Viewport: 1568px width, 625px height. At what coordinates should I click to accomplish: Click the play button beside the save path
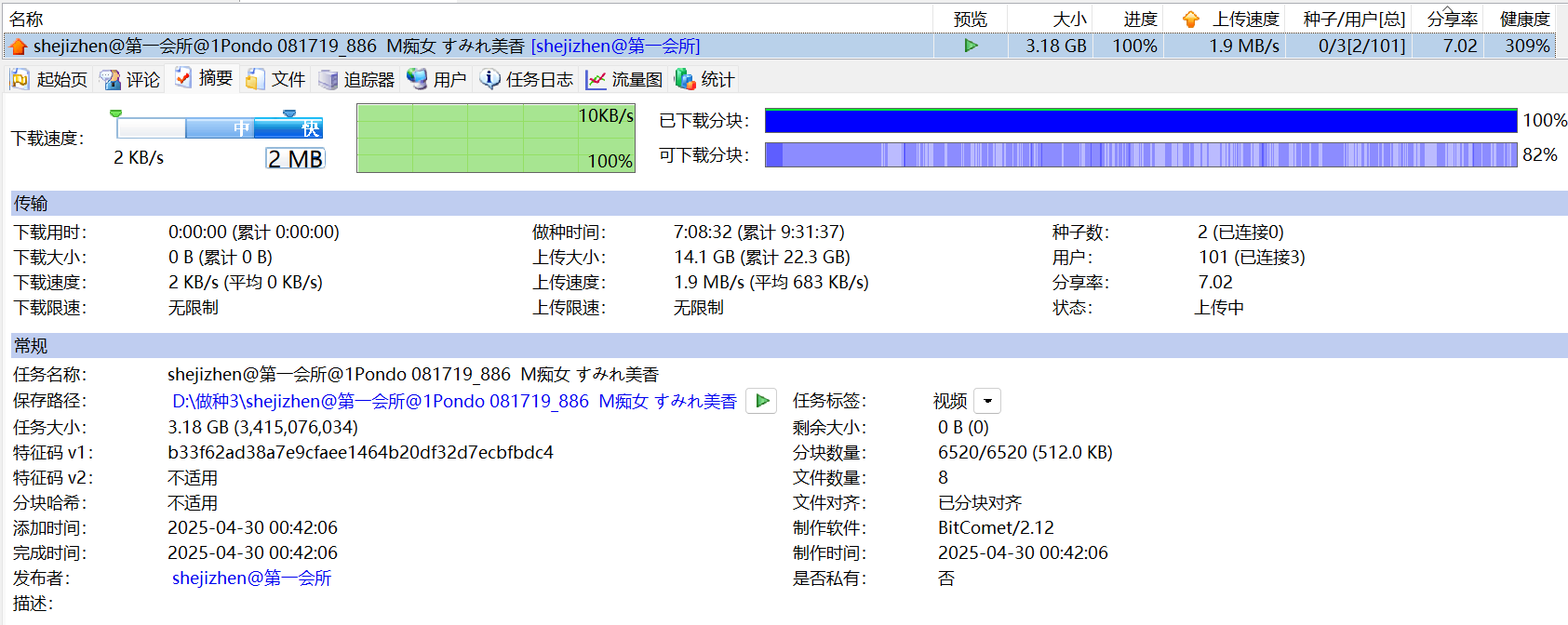click(762, 401)
